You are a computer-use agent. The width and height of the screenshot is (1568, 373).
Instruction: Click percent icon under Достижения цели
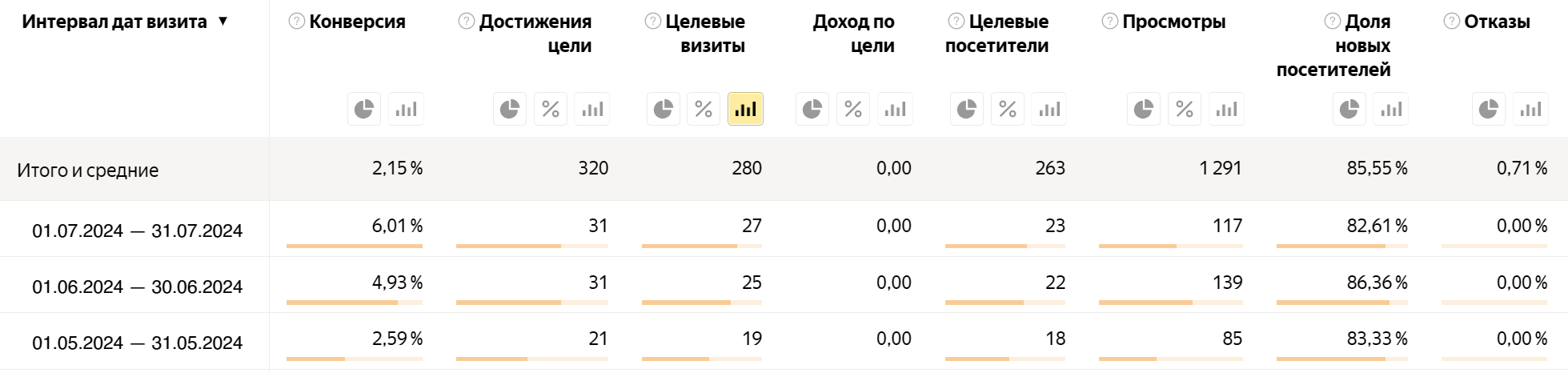551,110
